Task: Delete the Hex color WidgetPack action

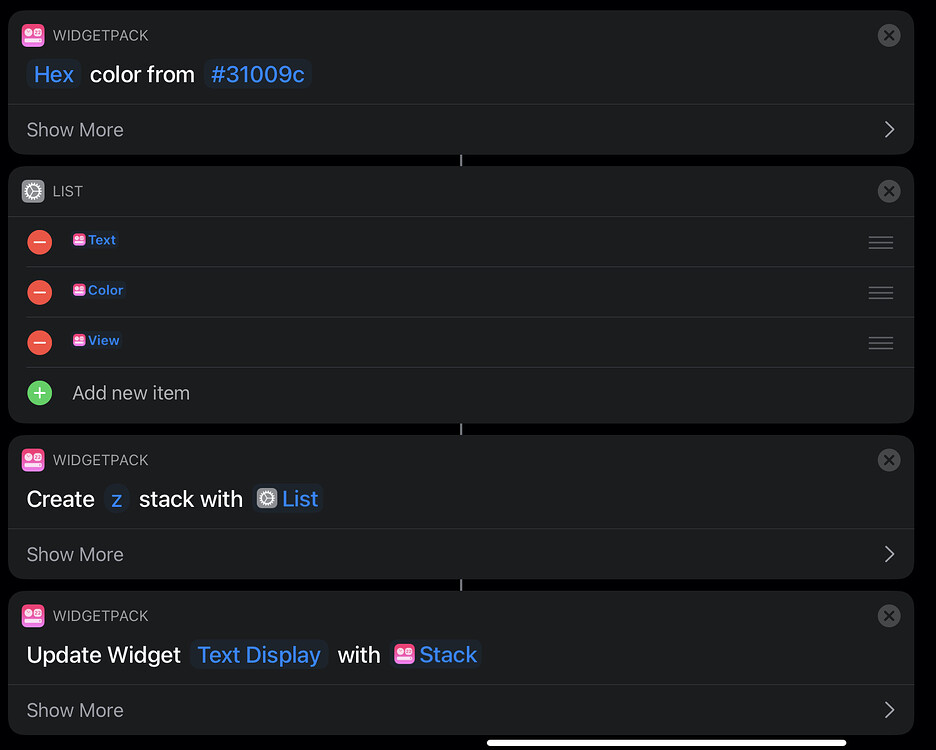Action: pyautogui.click(x=889, y=35)
